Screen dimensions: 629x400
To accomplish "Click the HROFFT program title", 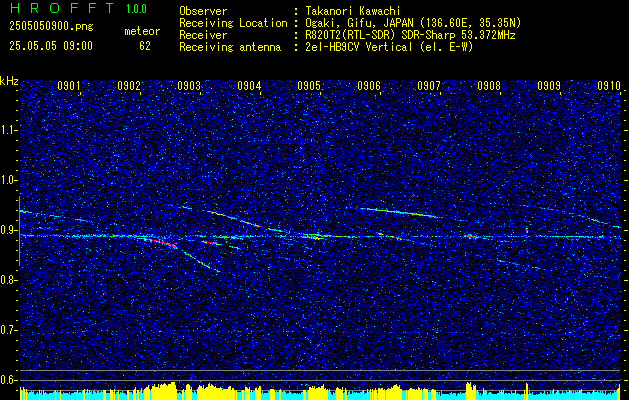I will (x=62, y=8).
